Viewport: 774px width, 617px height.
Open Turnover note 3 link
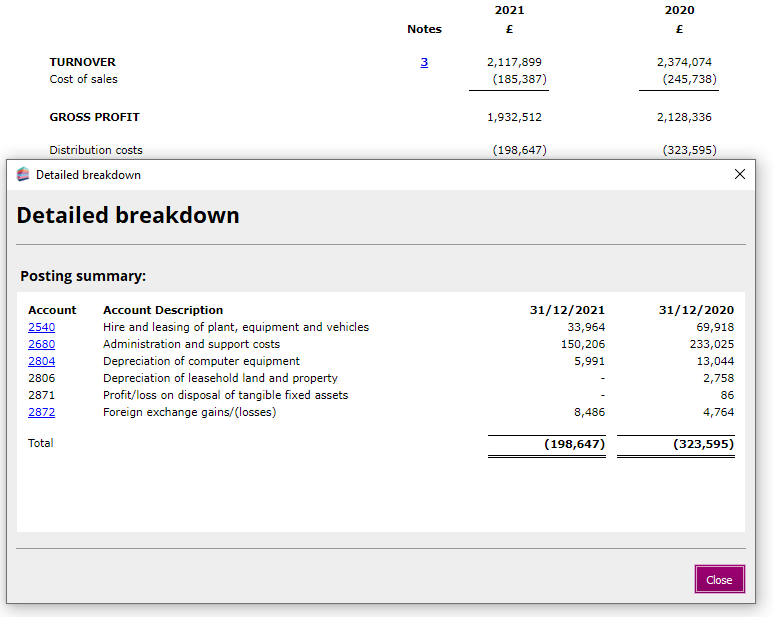pyautogui.click(x=424, y=62)
